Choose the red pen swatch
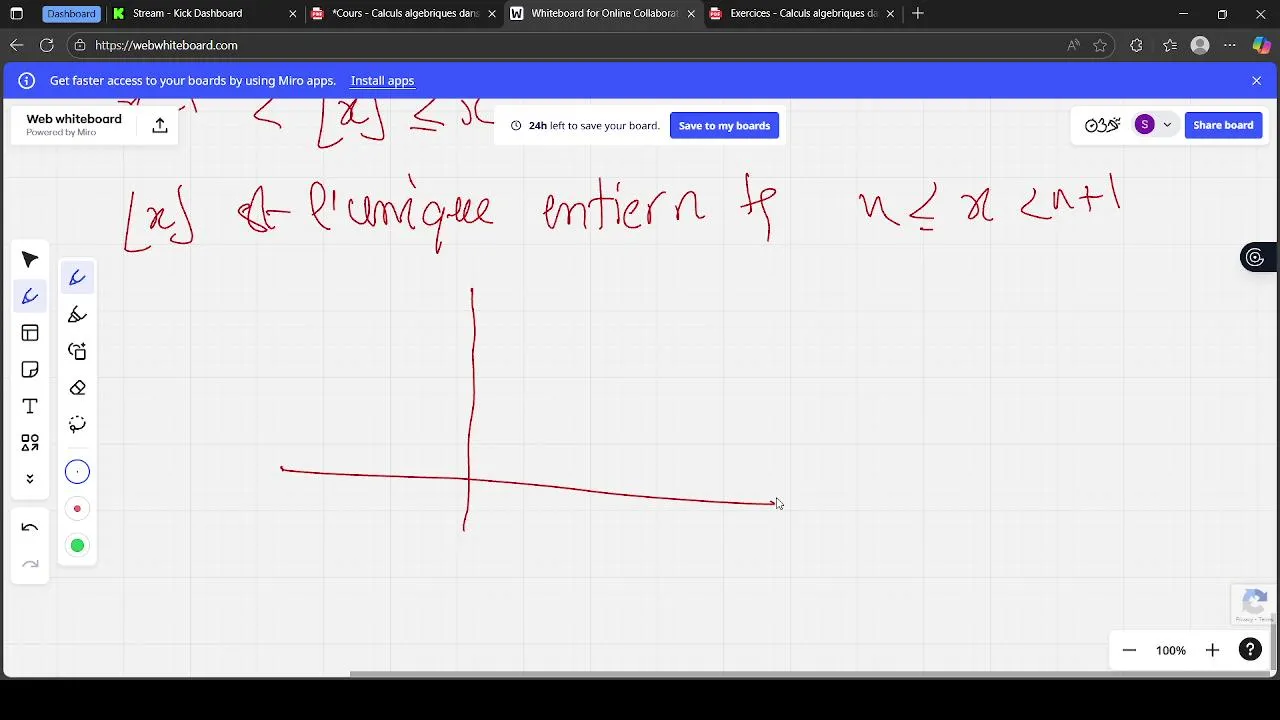 (77, 509)
